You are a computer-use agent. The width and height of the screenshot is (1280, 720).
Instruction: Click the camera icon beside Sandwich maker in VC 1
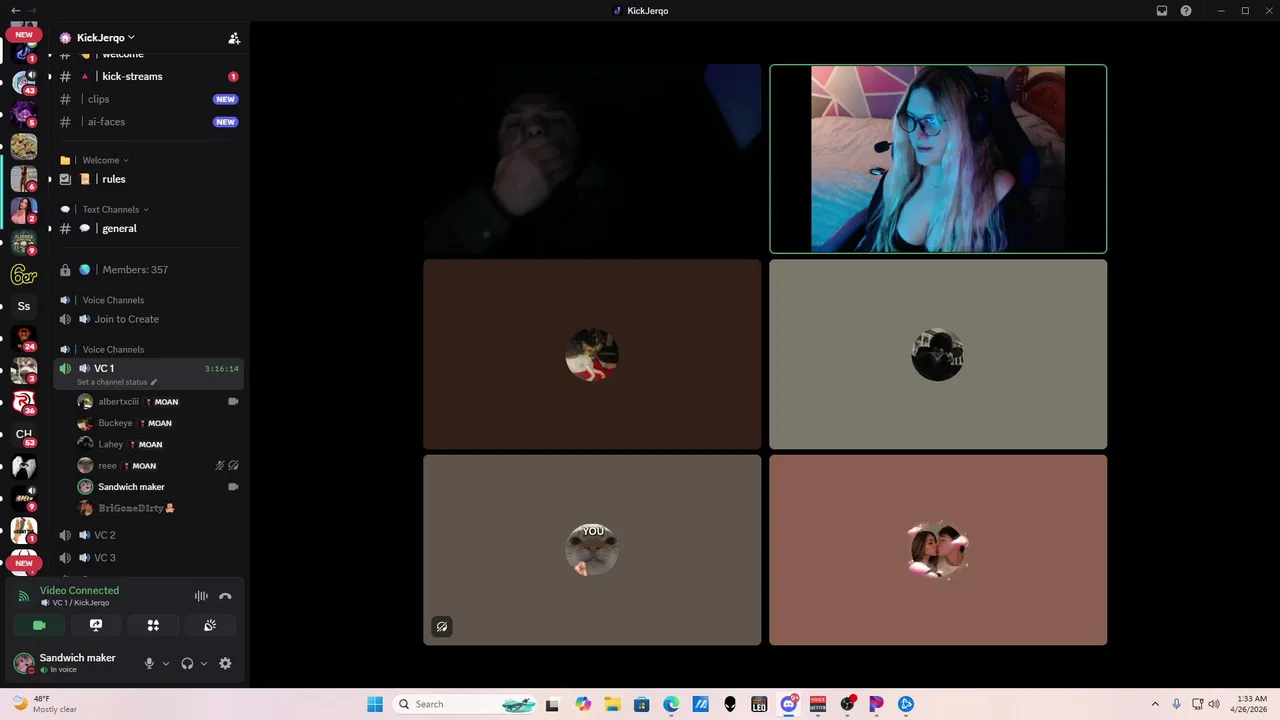[233, 487]
